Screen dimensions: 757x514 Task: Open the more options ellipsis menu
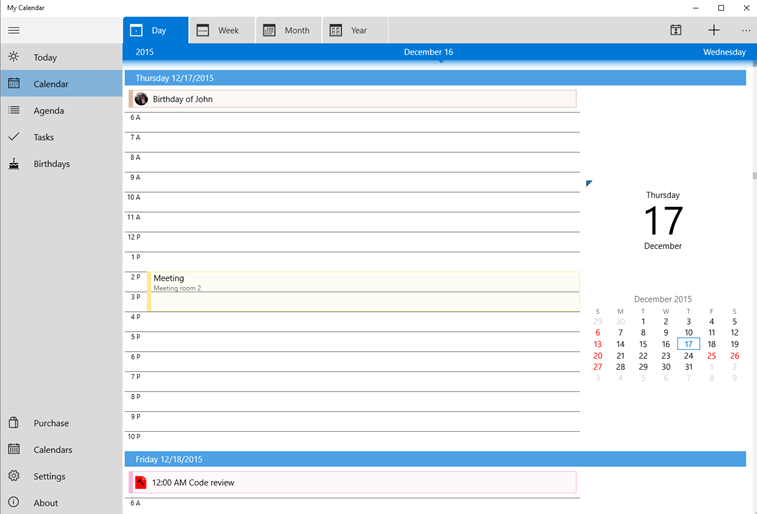coord(745,30)
